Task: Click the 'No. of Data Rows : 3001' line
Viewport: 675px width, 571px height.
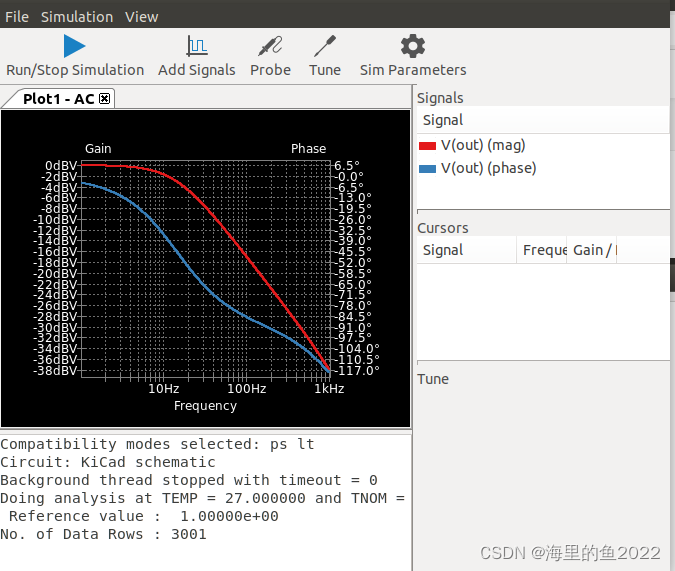Action: point(103,534)
